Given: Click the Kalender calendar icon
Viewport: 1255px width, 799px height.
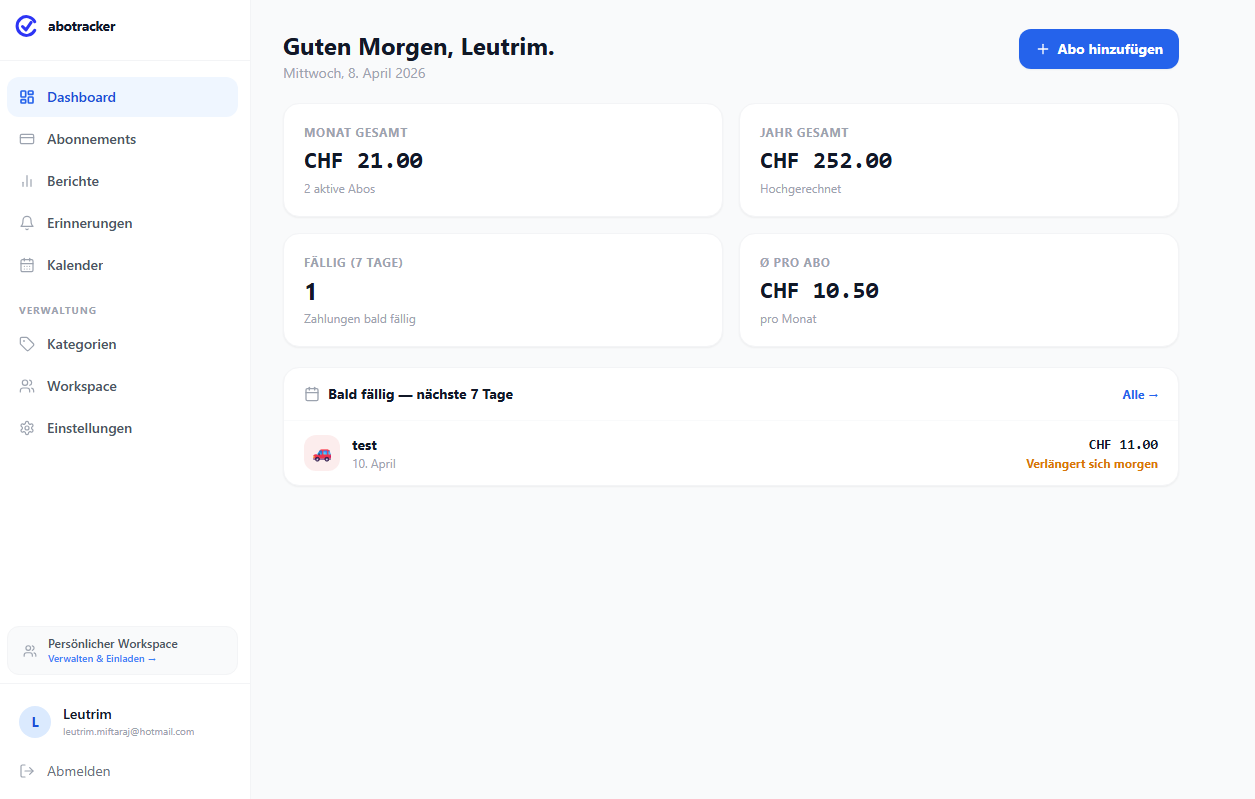Looking at the screenshot, I should click(x=27, y=265).
